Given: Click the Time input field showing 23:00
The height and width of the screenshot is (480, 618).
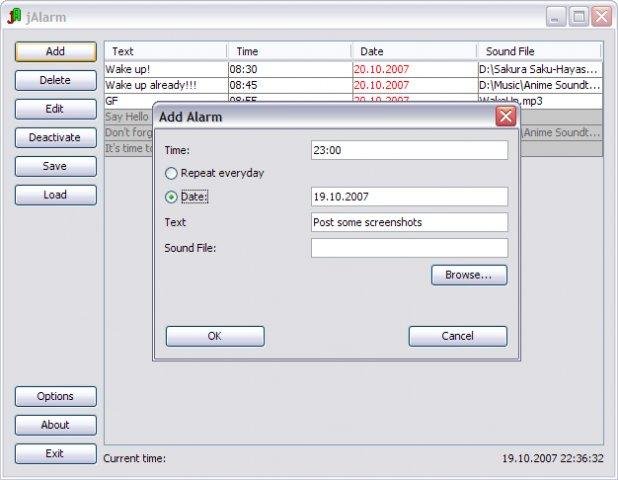Looking at the screenshot, I should pos(409,150).
